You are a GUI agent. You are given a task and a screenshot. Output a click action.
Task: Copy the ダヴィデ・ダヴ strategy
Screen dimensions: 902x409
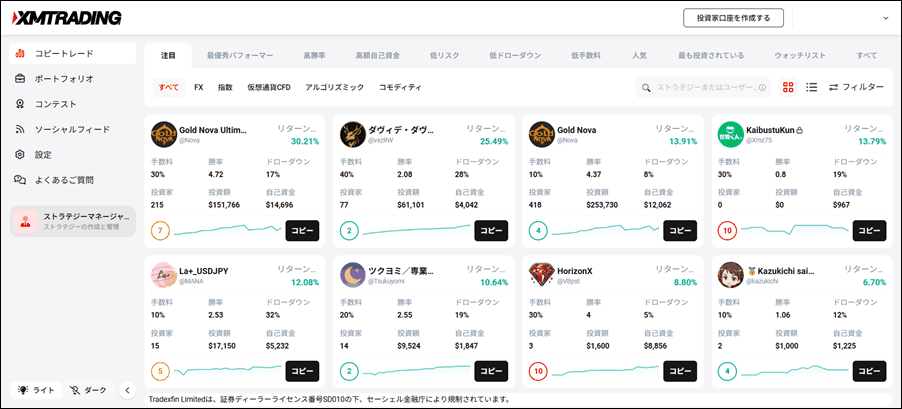pyautogui.click(x=491, y=231)
